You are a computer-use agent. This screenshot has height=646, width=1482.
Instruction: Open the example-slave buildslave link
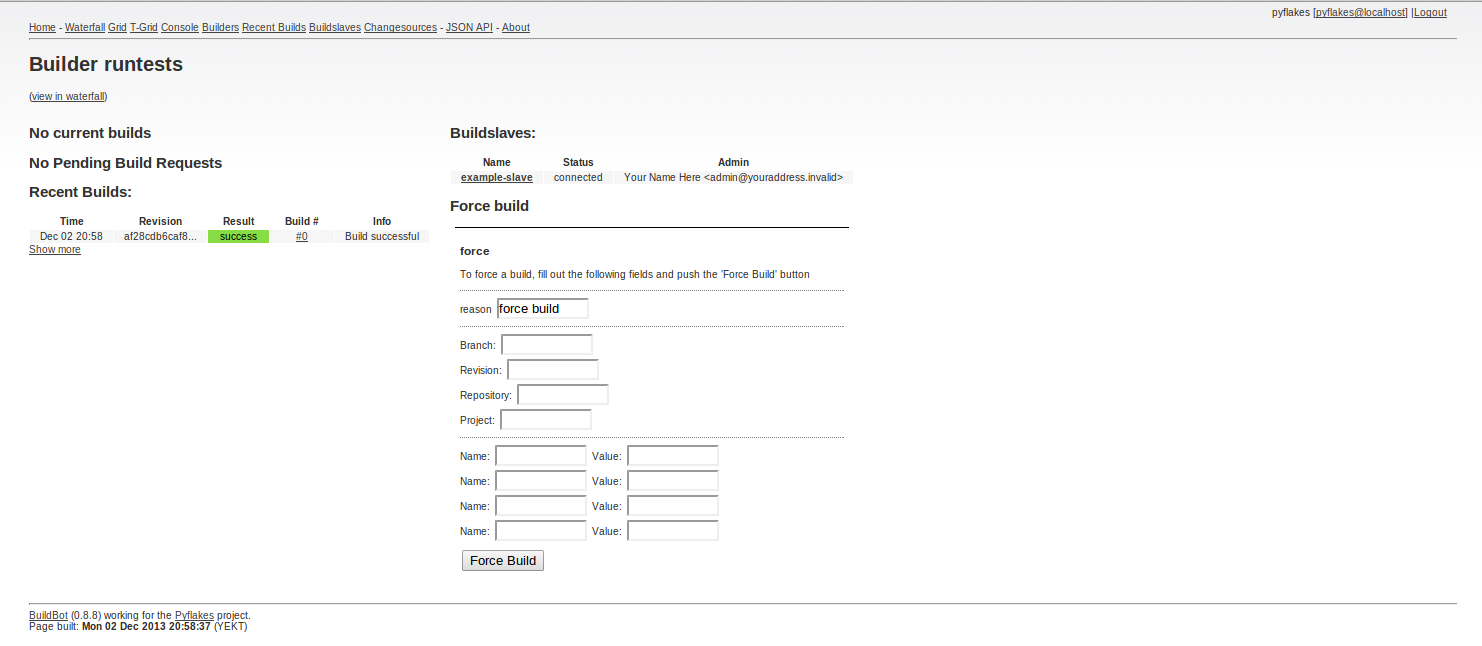coord(497,178)
